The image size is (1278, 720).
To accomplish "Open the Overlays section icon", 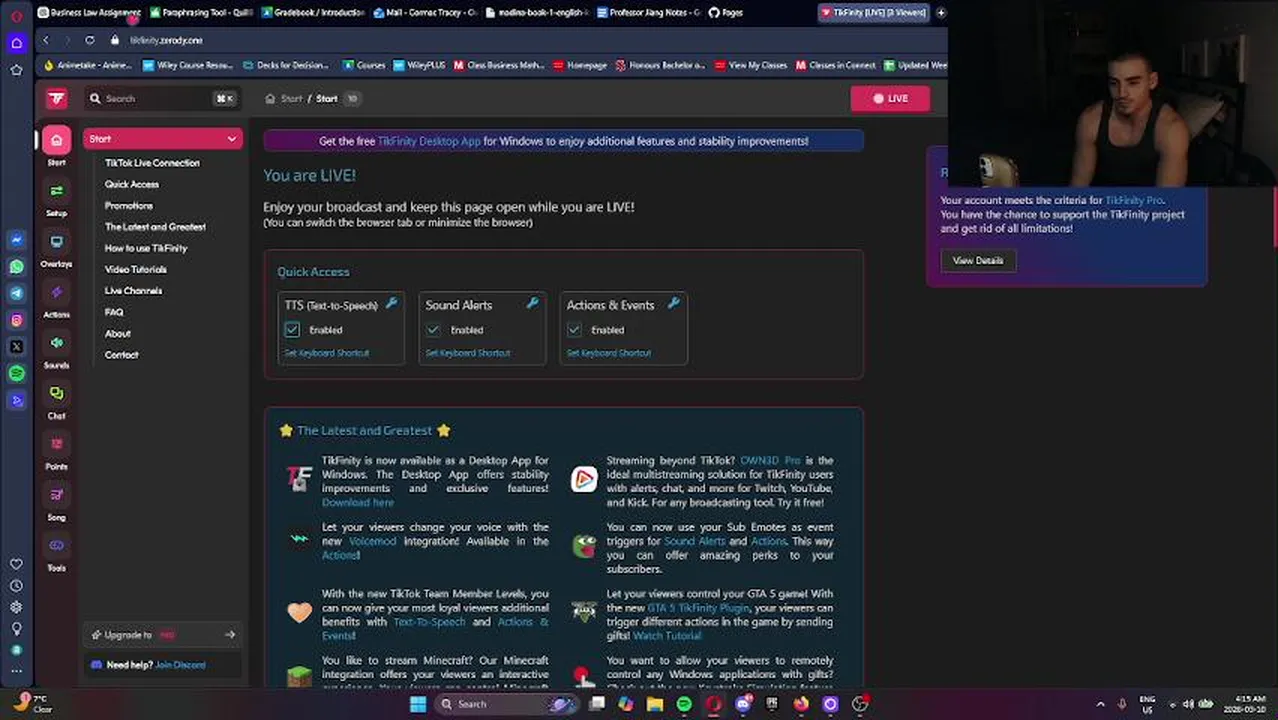I will pos(56,242).
